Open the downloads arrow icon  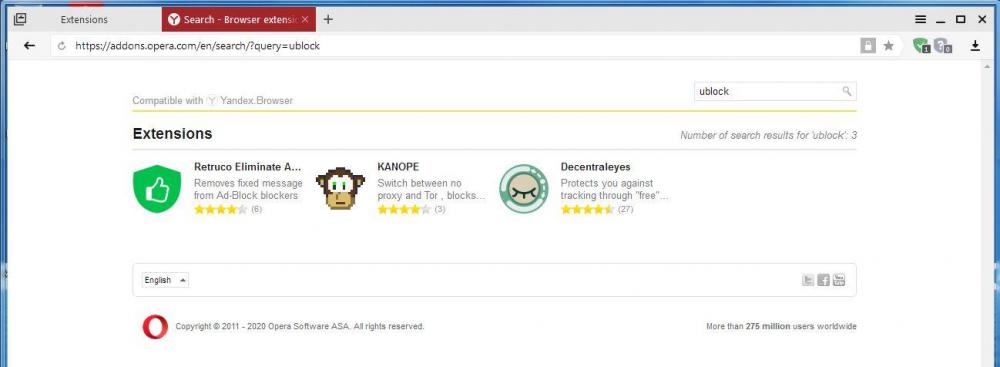975,46
